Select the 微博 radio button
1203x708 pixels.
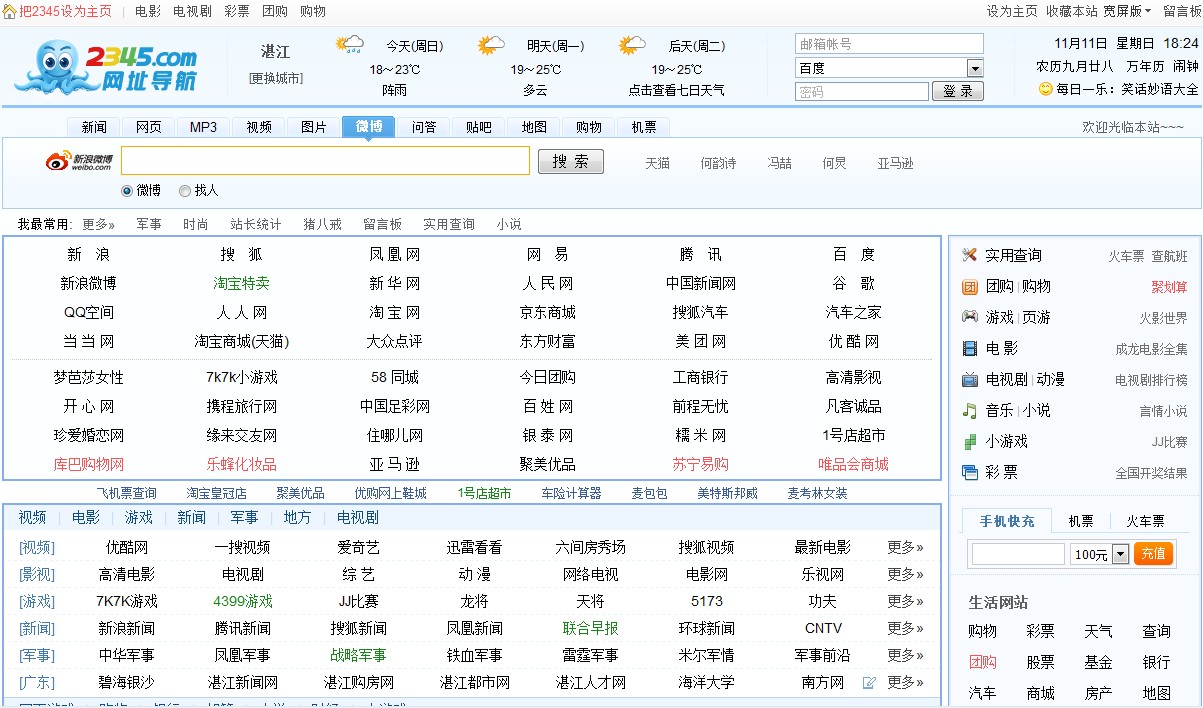click(x=127, y=190)
